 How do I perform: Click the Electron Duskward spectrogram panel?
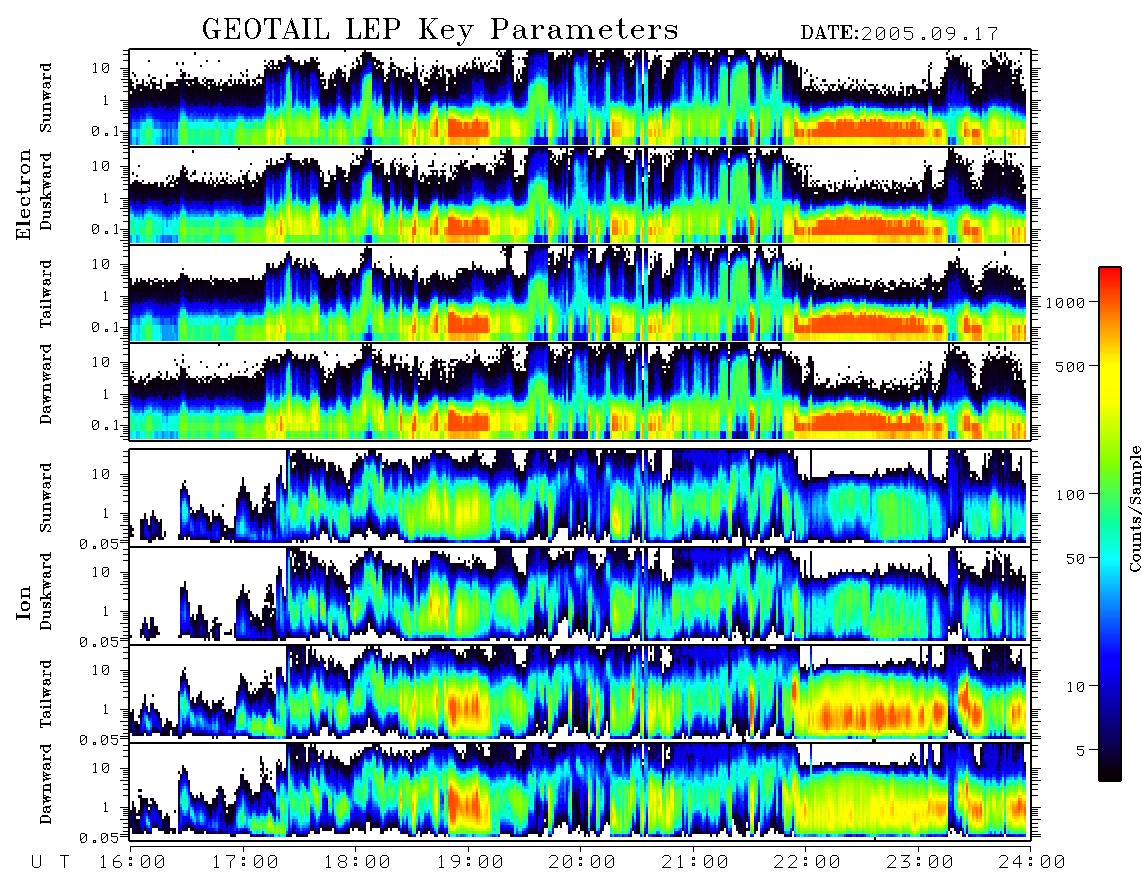pos(580,195)
